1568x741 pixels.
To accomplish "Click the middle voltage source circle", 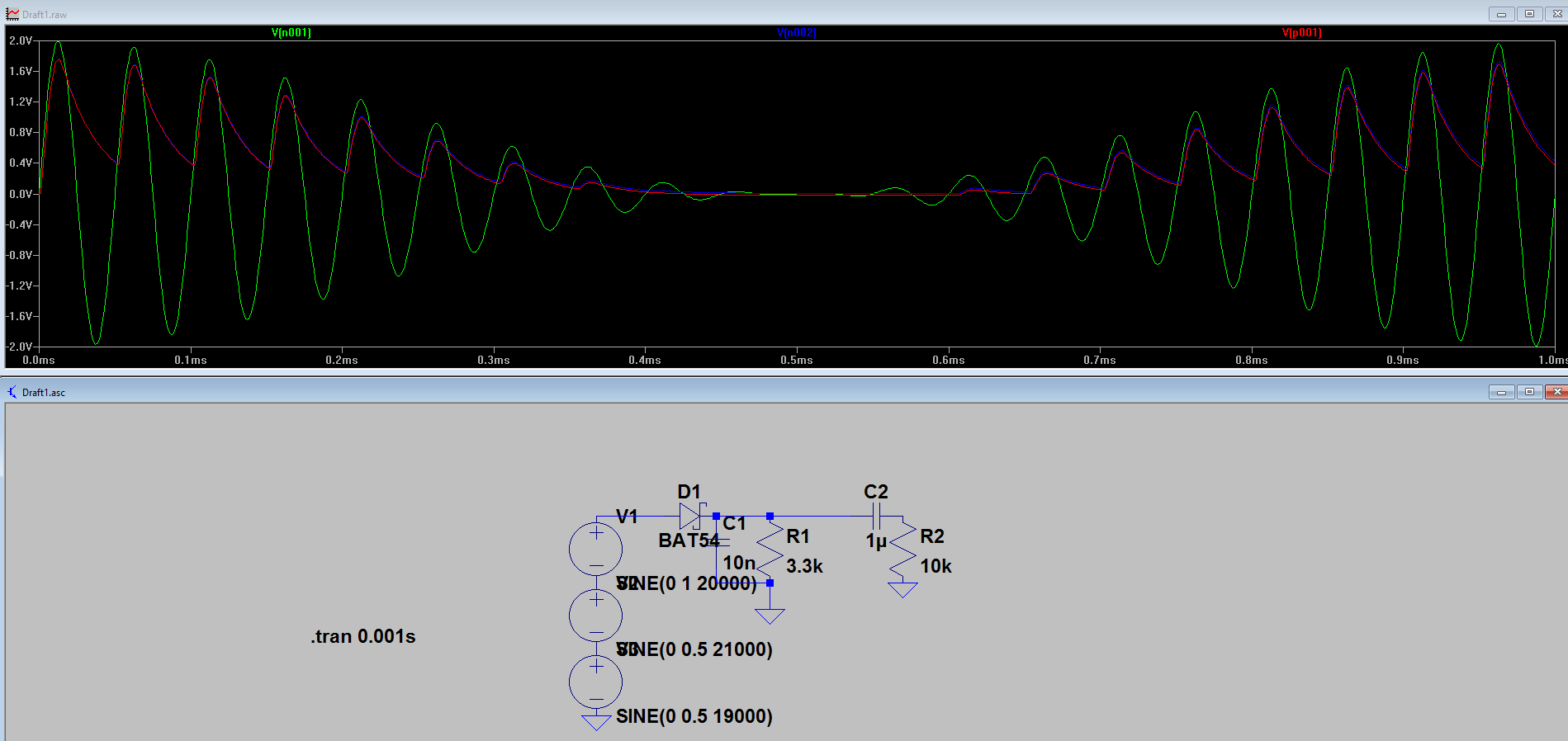I will 595,616.
